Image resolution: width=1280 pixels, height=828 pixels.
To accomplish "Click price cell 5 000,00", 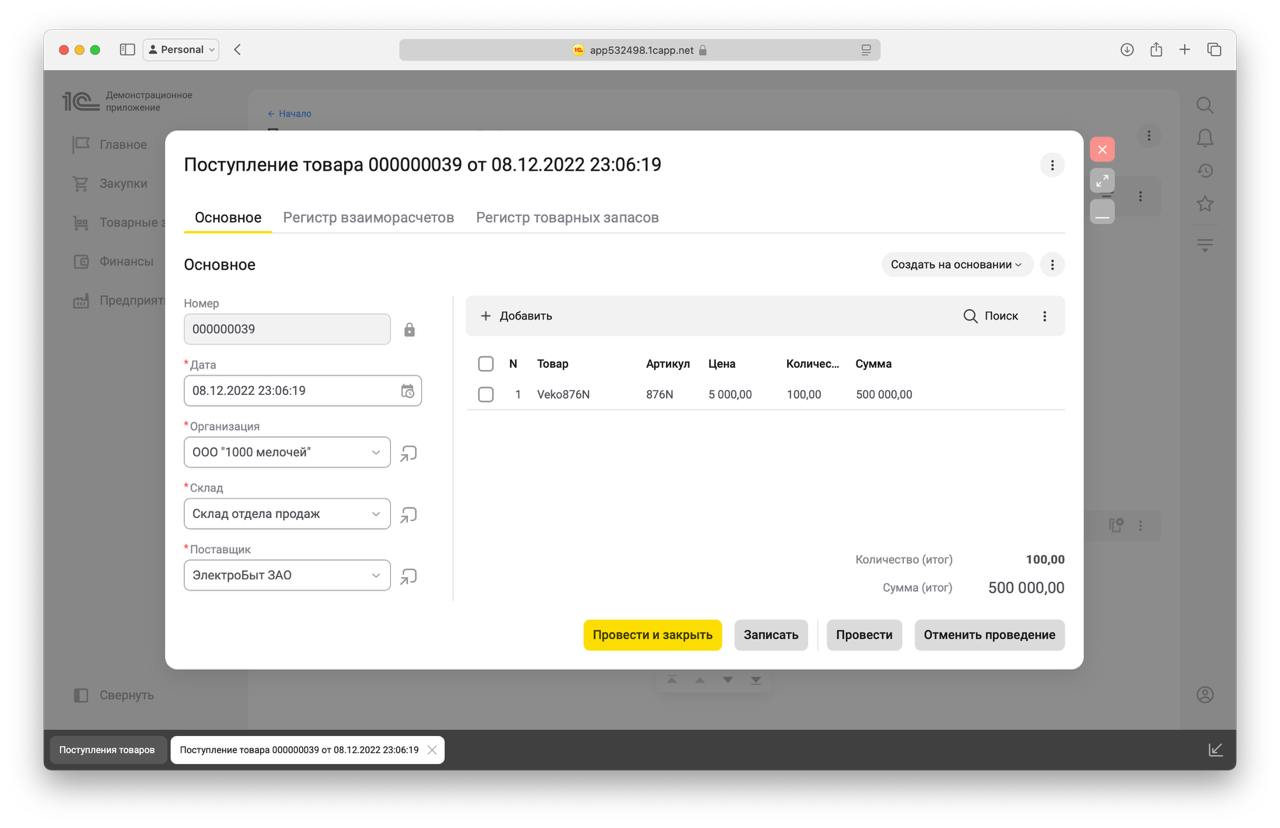I will click(x=730, y=395).
